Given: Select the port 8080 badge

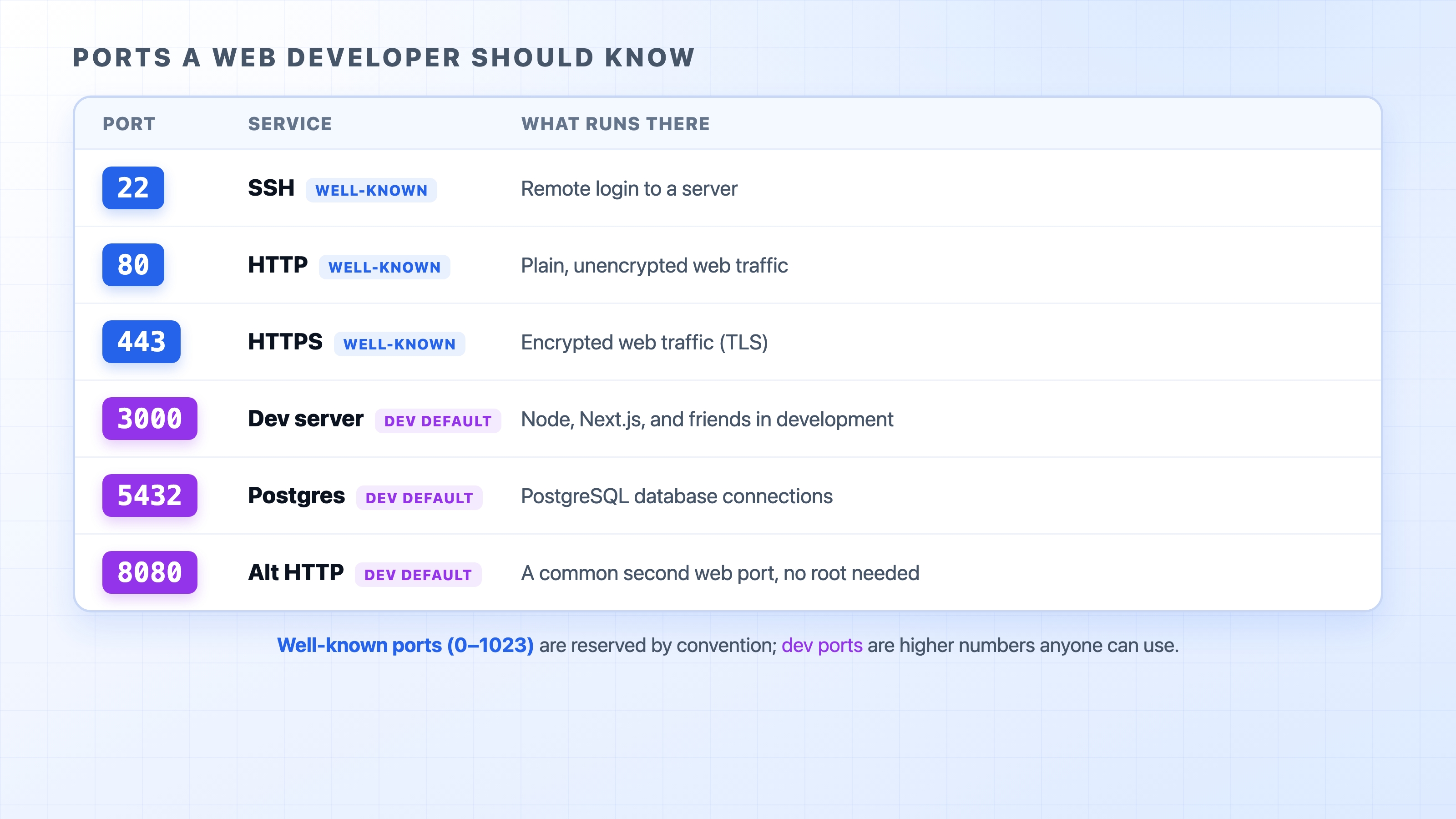Looking at the screenshot, I should [x=150, y=572].
